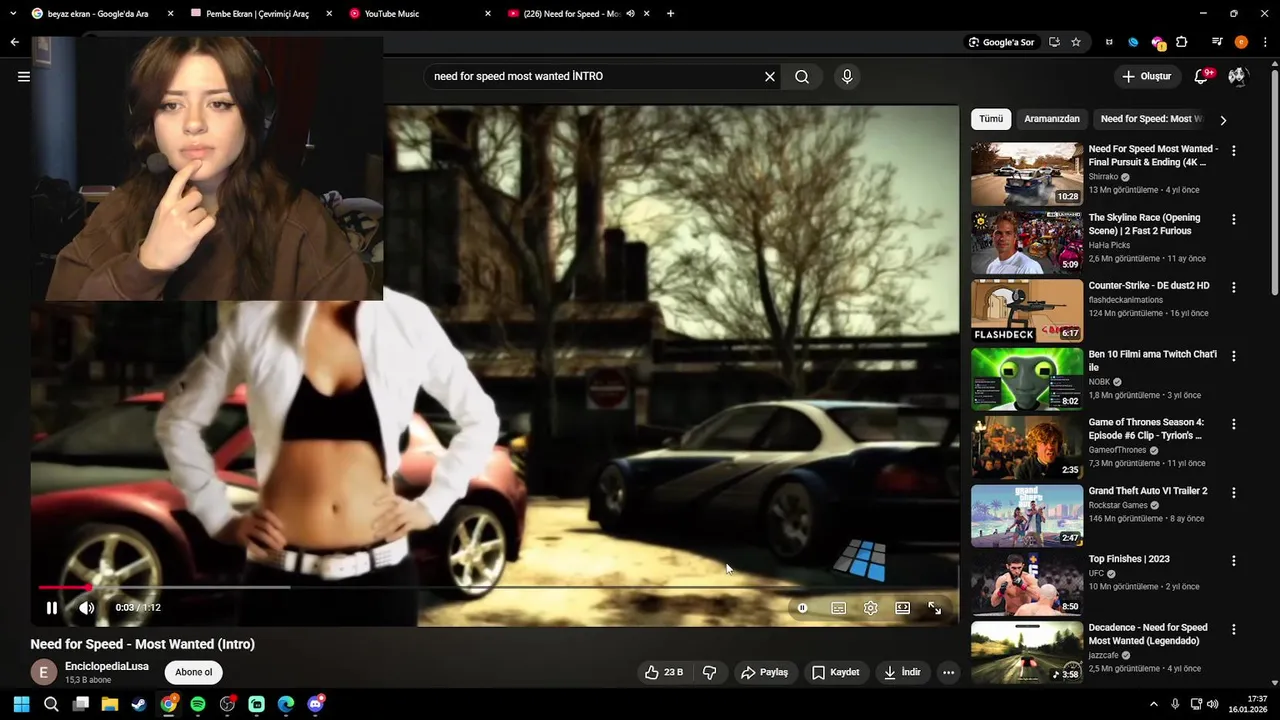Start voice search with the microphone

[847, 76]
